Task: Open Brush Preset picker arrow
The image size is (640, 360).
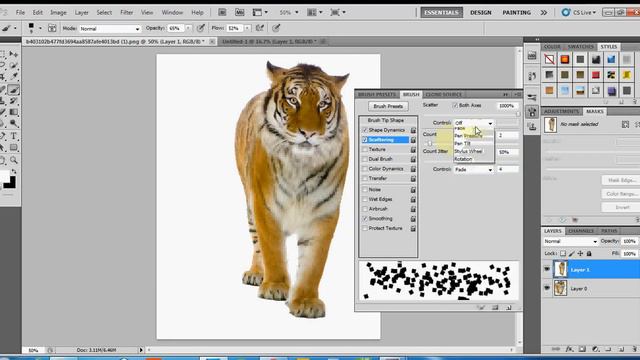Action: coord(40,28)
